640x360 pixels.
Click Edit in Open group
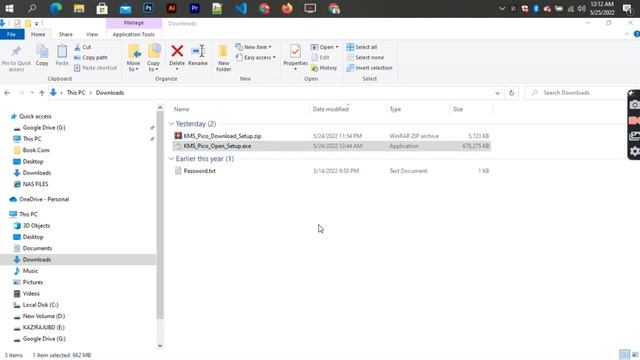pyautogui.click(x=320, y=58)
